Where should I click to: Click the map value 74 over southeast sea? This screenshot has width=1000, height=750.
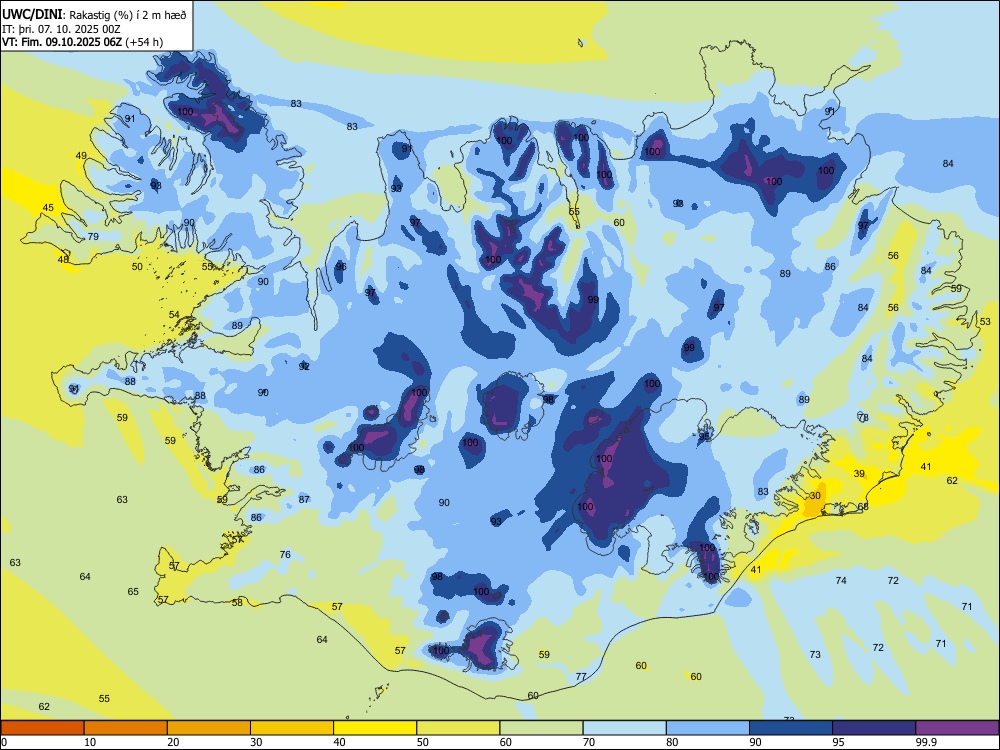click(x=841, y=580)
